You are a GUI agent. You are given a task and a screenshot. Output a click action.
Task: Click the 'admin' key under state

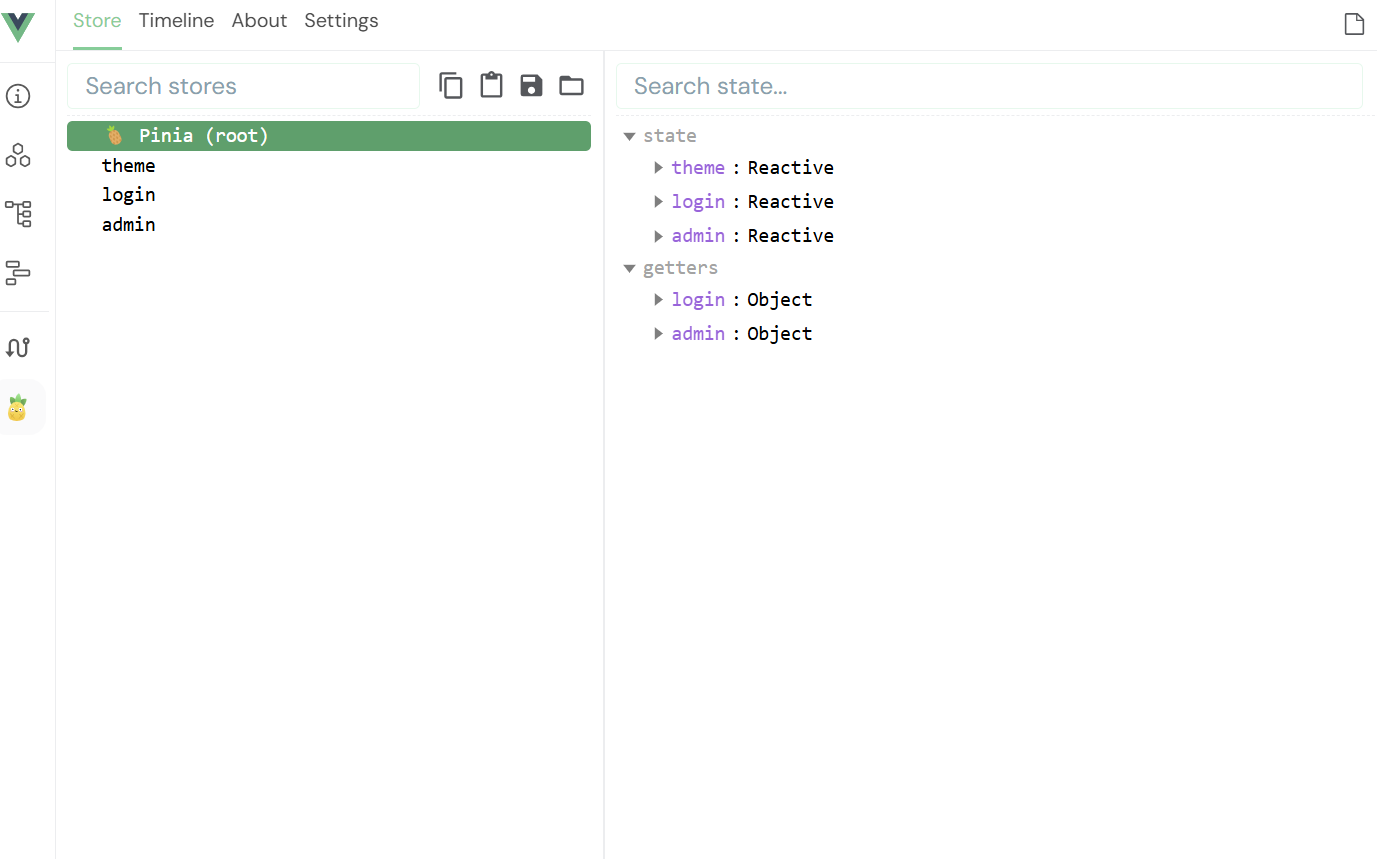click(x=698, y=235)
